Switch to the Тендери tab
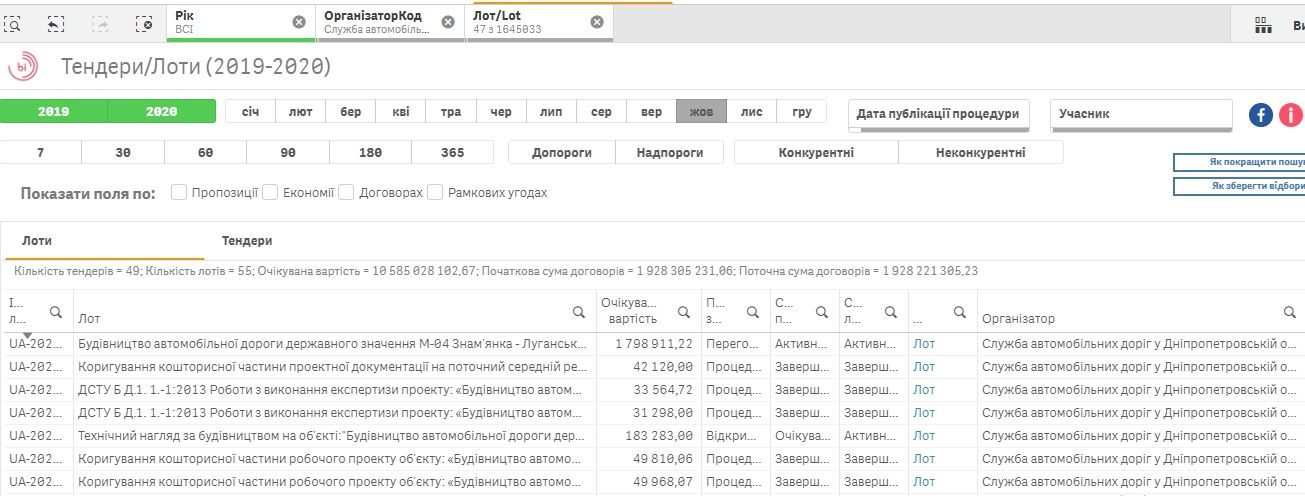The height and width of the screenshot is (496, 1305). (x=247, y=241)
